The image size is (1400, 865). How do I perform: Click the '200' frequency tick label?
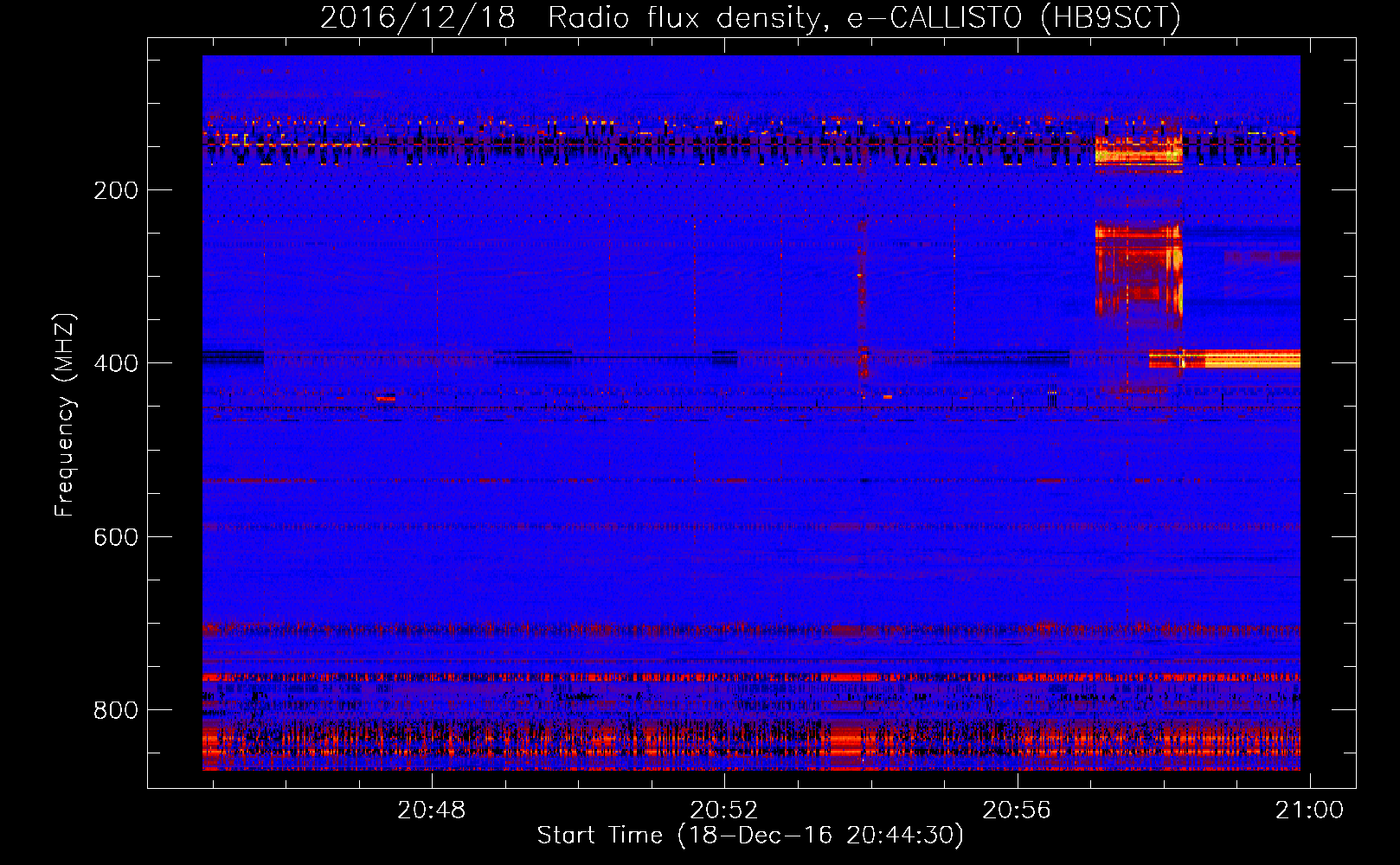pos(116,190)
